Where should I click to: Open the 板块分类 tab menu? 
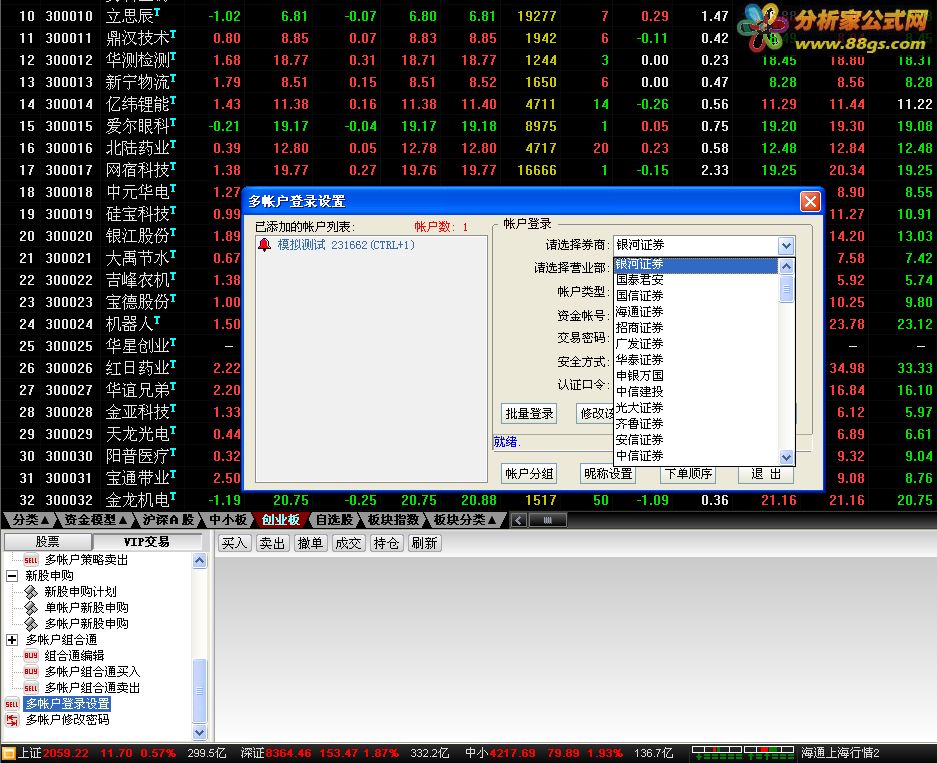465,520
